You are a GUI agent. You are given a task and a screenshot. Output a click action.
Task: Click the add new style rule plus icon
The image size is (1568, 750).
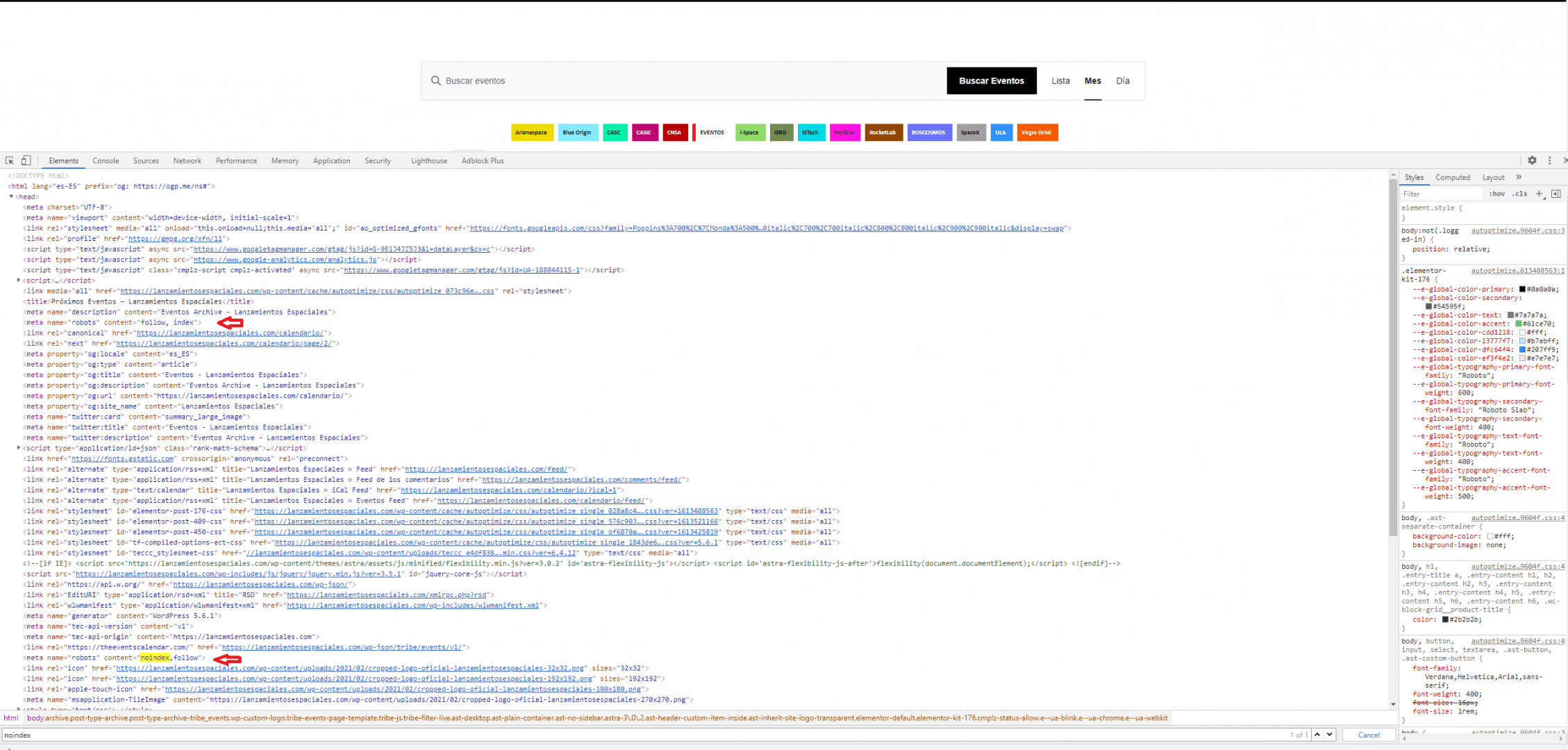pos(1539,194)
